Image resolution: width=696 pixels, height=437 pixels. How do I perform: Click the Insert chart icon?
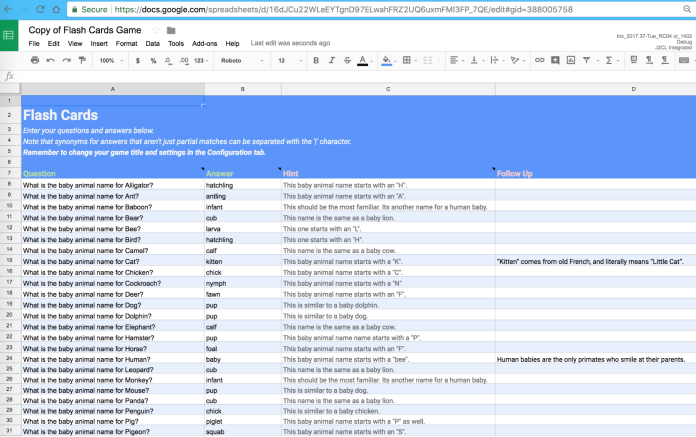pyautogui.click(x=571, y=60)
